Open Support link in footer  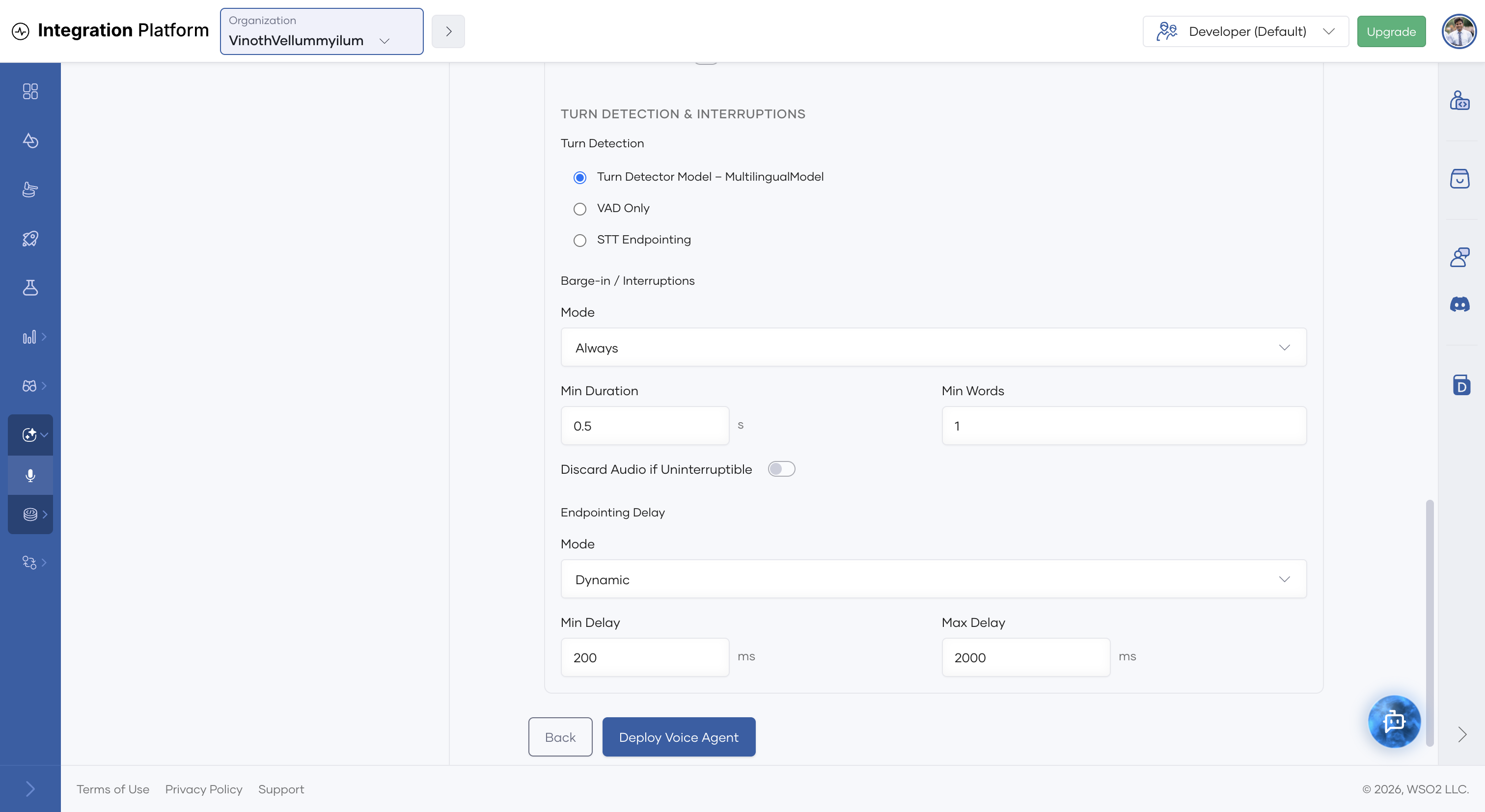[281, 789]
